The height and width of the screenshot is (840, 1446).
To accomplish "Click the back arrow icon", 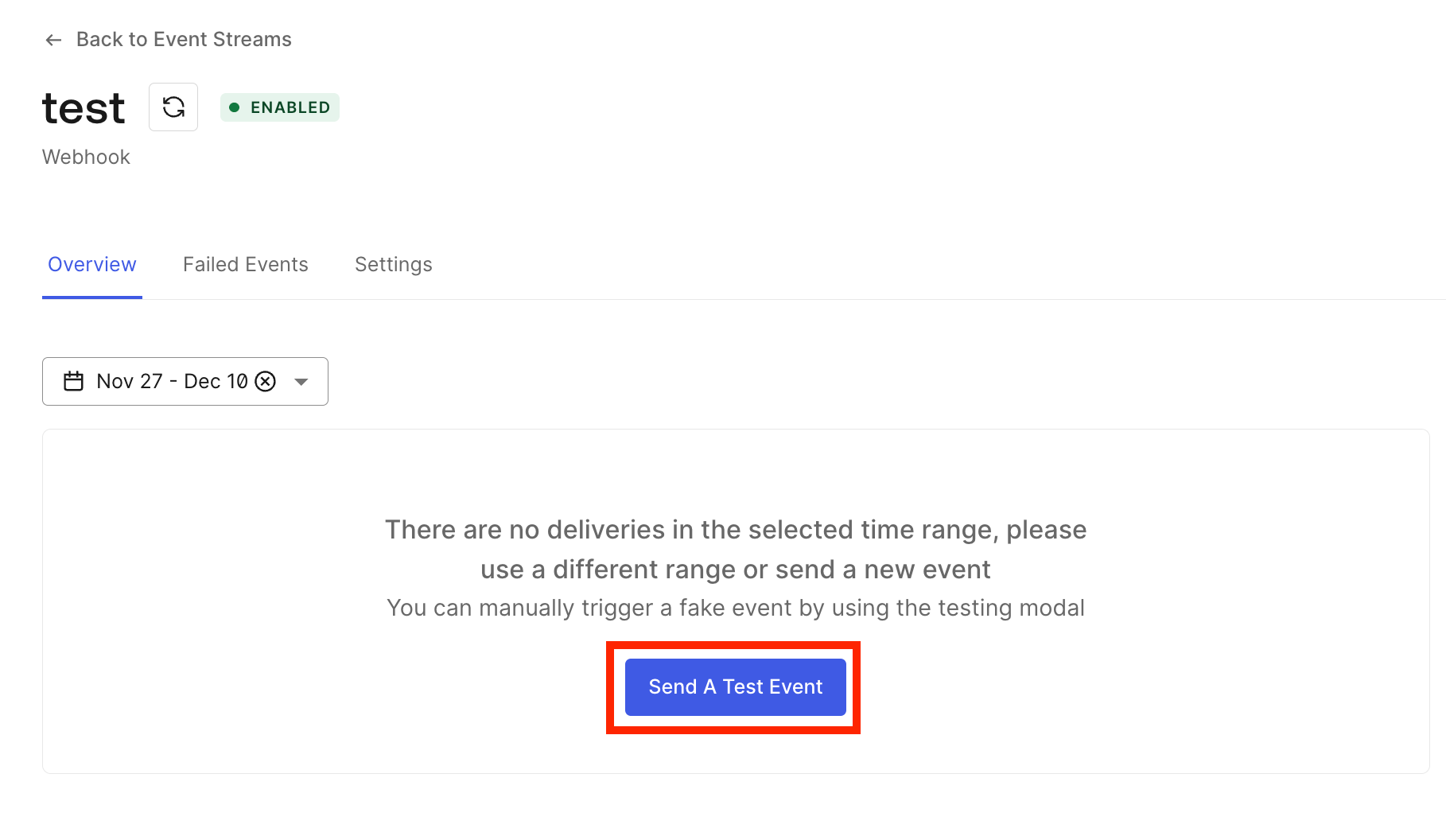I will tap(53, 40).
